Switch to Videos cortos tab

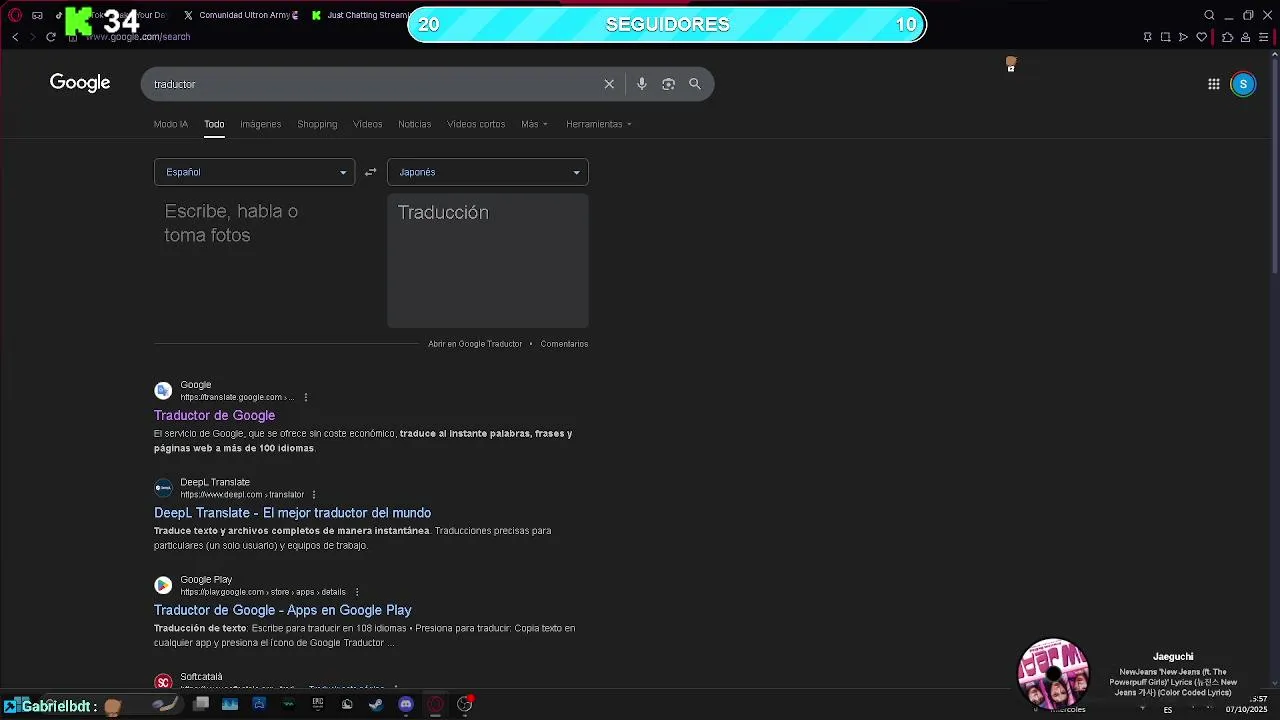pos(476,124)
